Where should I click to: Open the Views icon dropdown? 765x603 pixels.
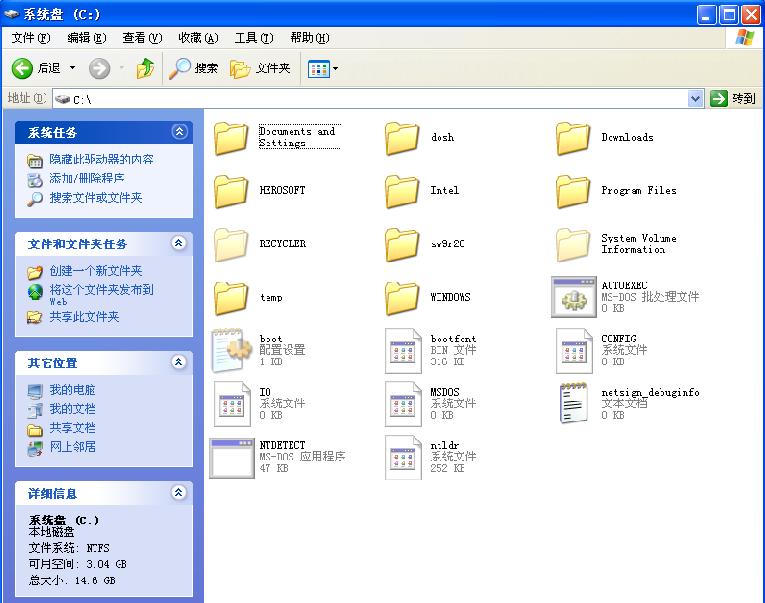[x=323, y=69]
